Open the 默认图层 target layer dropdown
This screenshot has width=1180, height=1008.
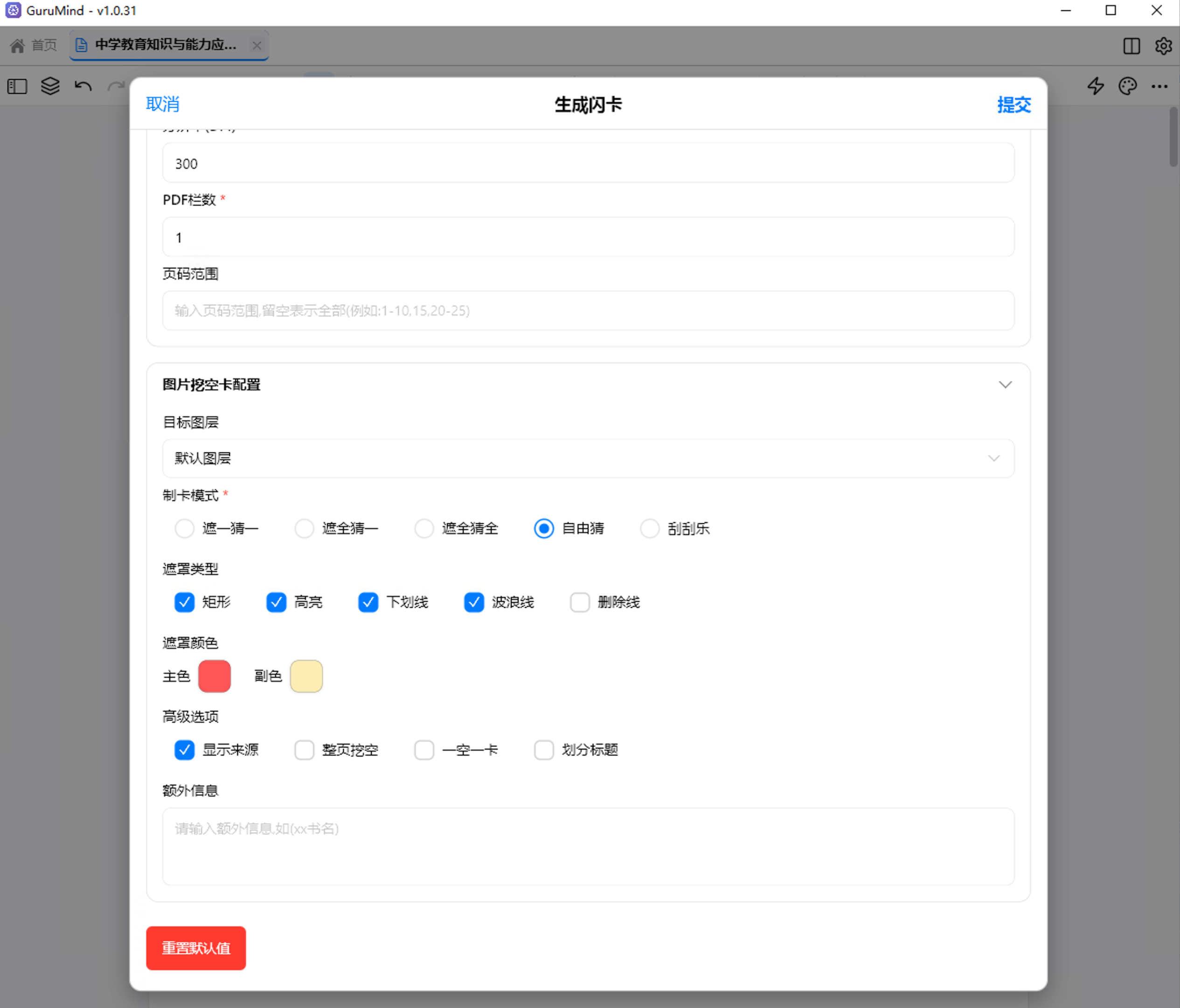pyautogui.click(x=587, y=458)
